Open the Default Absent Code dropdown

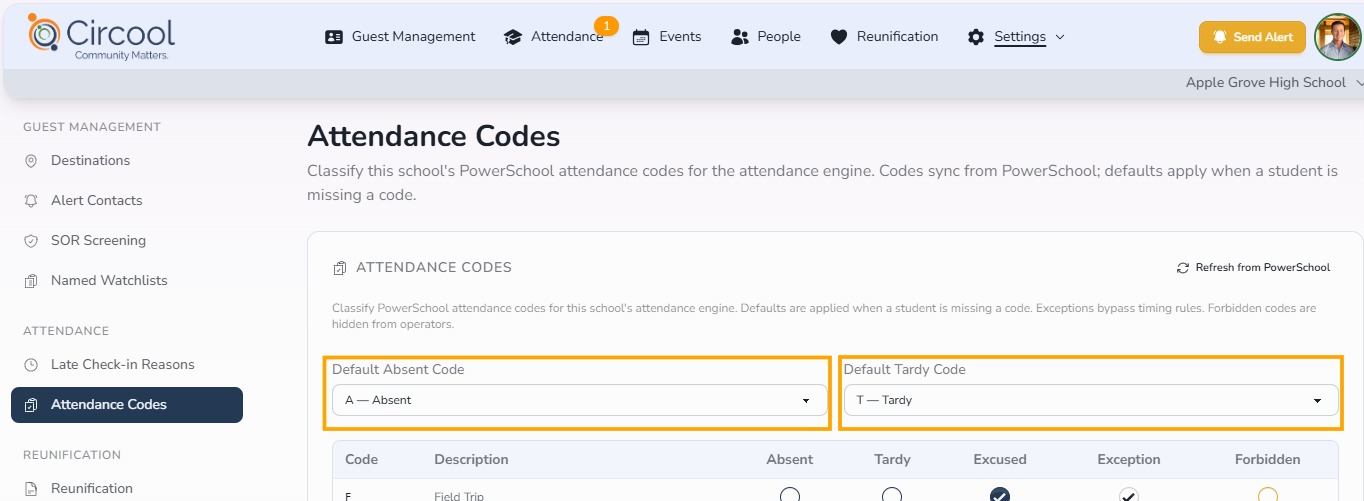[580, 400]
